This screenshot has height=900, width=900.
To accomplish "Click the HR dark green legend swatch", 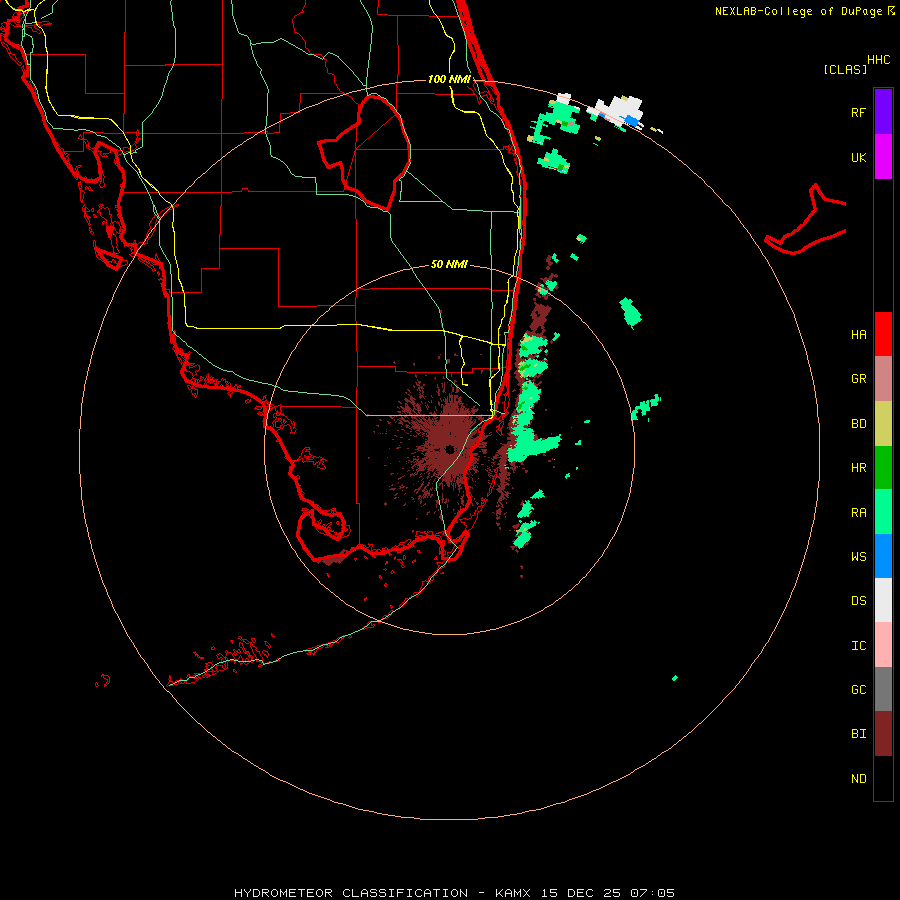I will 883,468.
